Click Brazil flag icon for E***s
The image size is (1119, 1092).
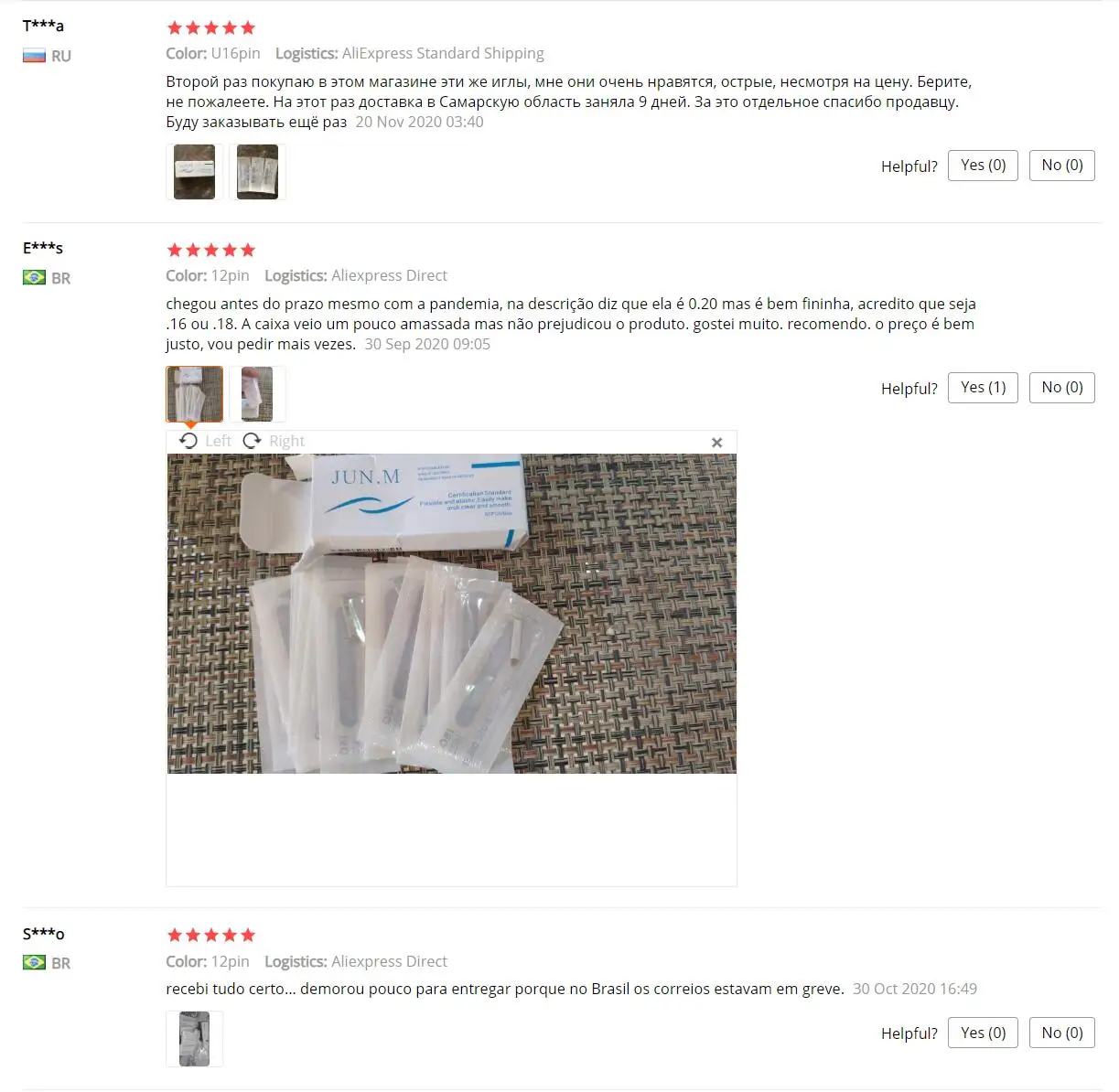pos(34,277)
